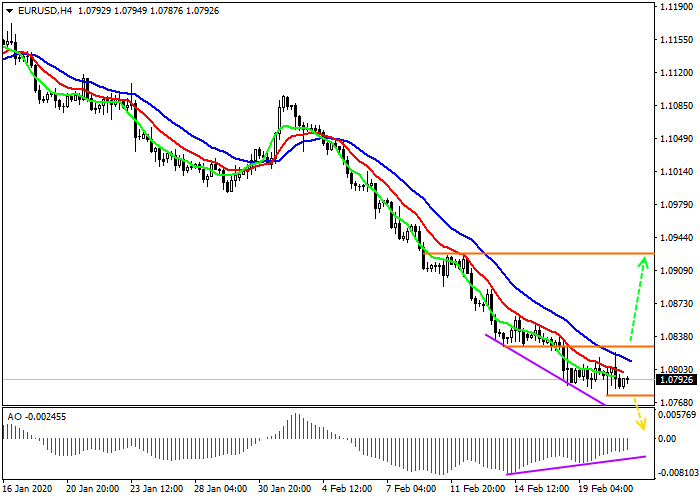
Task: Click the AO -0.002455 indicator label
Action: (x=37, y=415)
